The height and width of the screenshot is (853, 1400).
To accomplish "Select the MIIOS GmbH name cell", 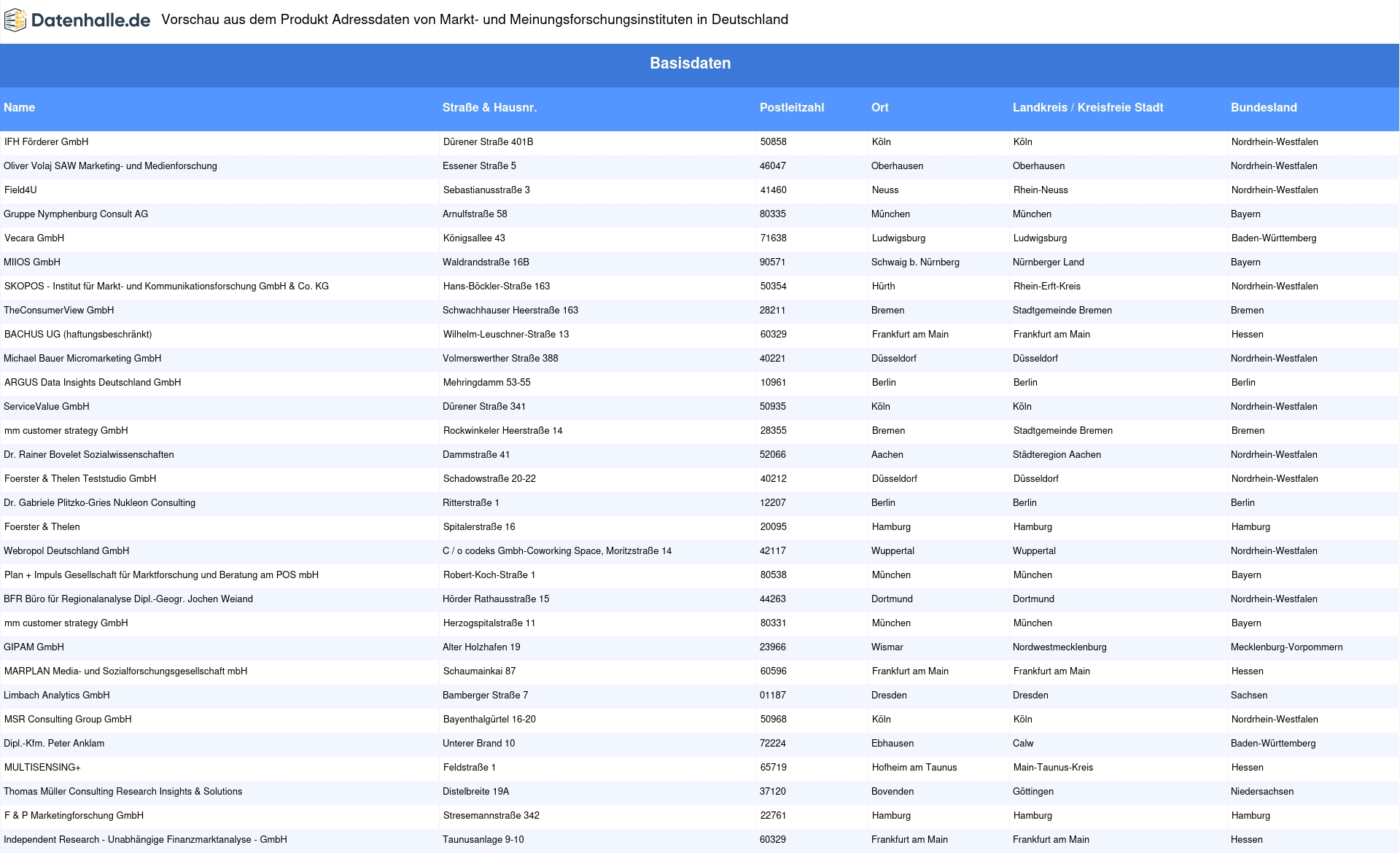I will pyautogui.click(x=32, y=262).
